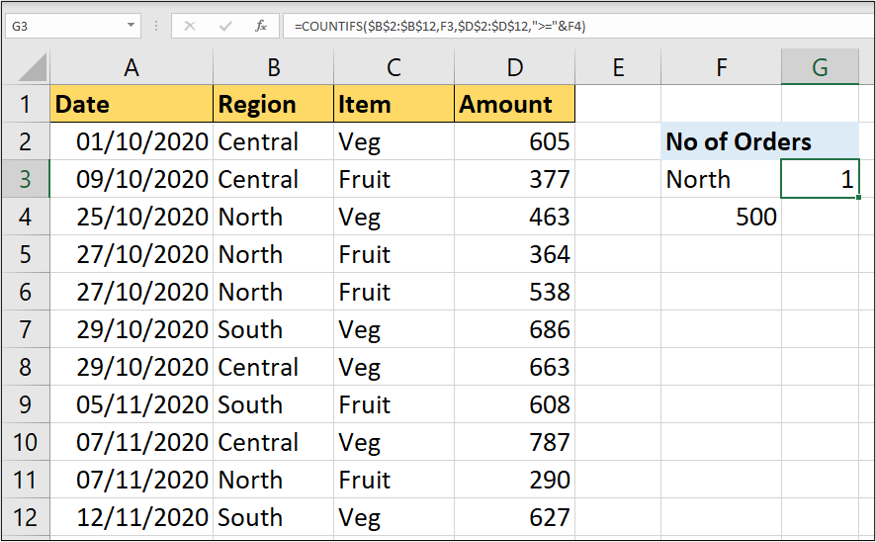Viewport: 876px width, 542px height.
Task: Click amount cell 787
Action: (515, 442)
